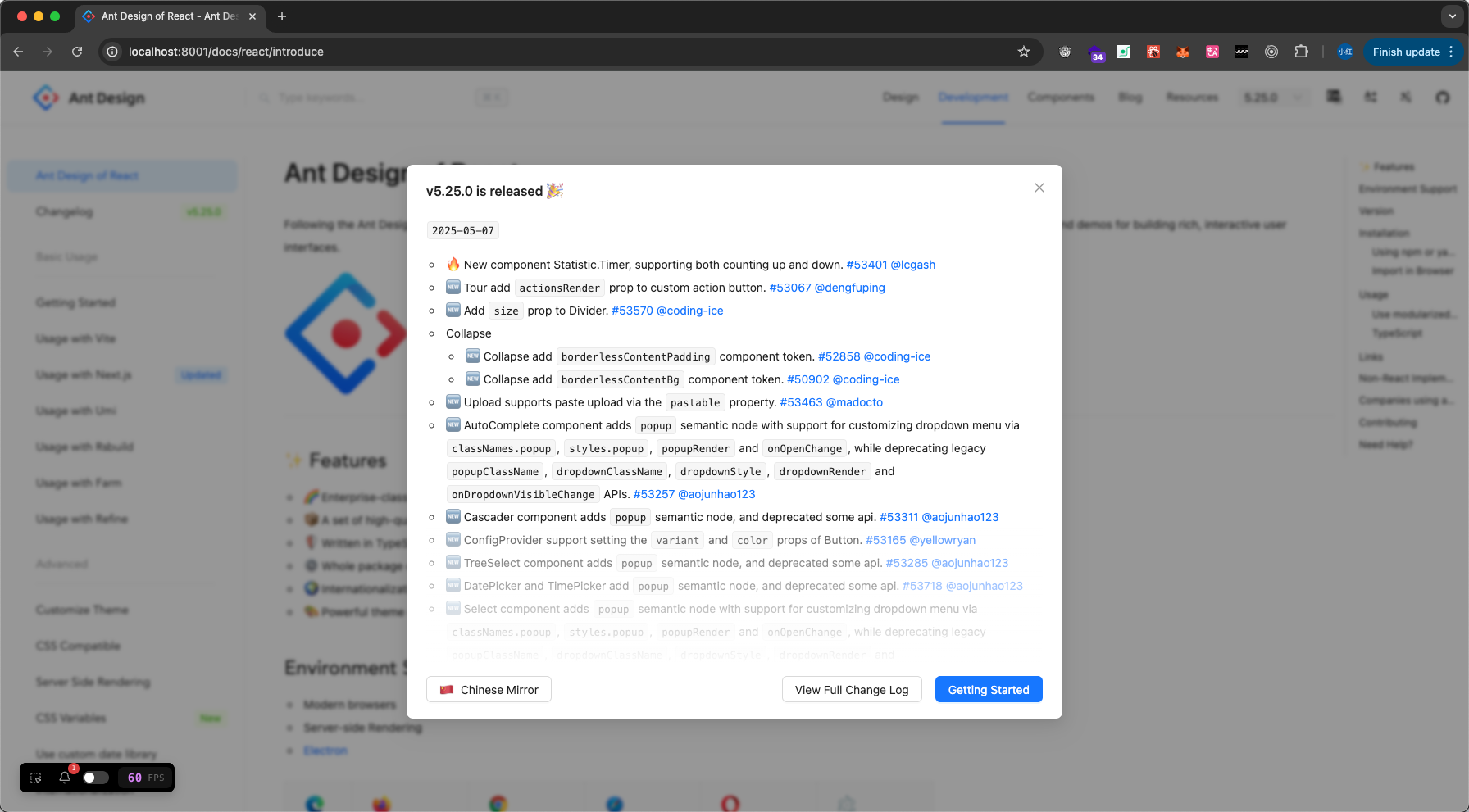Select Server Side Rendering in sidebar
The width and height of the screenshot is (1469, 812).
(121, 682)
